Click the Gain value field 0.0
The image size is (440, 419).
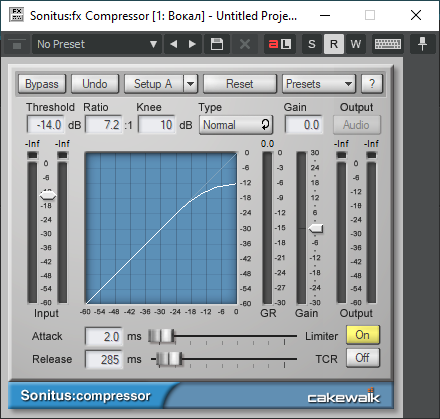pos(304,125)
